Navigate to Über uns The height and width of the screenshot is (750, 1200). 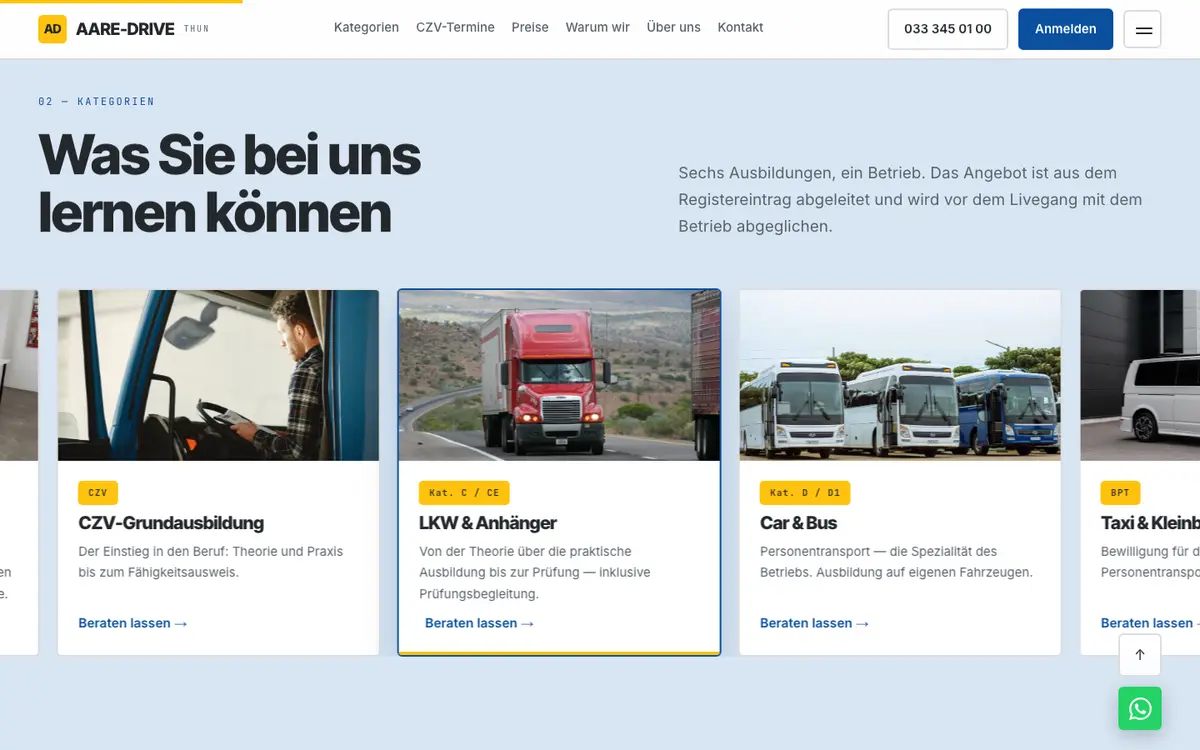point(674,28)
